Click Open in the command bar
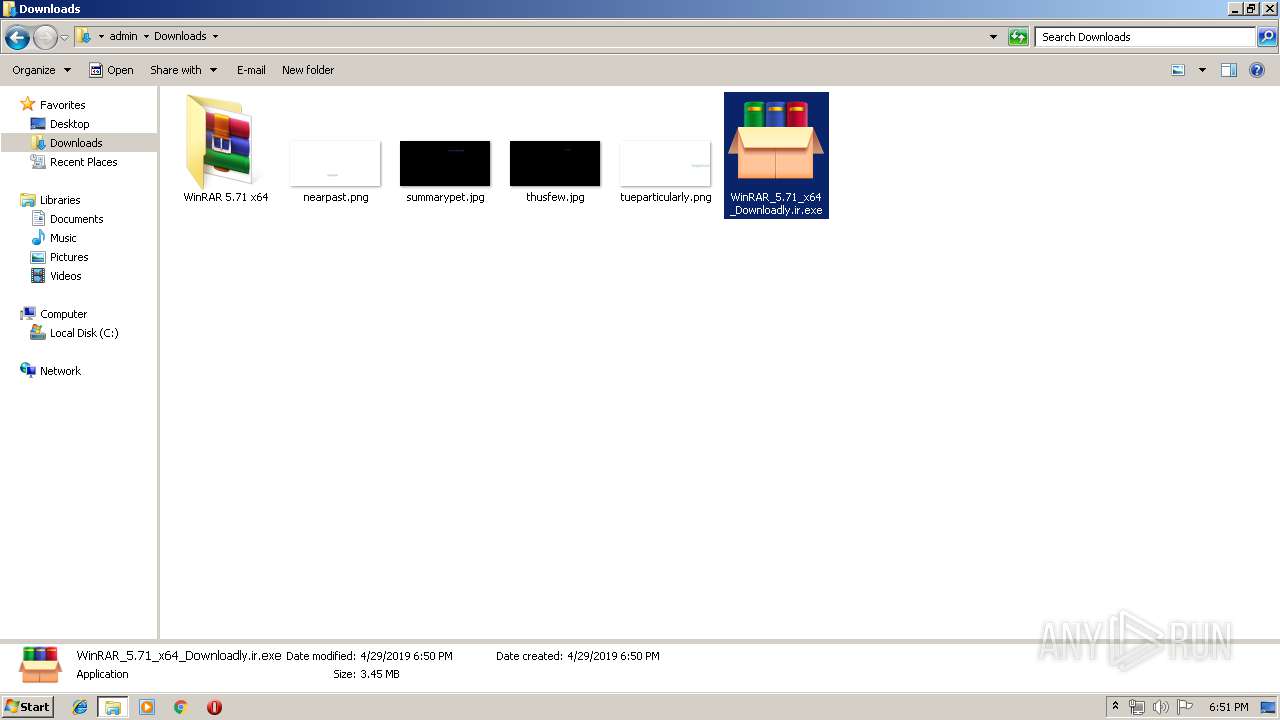 111,70
